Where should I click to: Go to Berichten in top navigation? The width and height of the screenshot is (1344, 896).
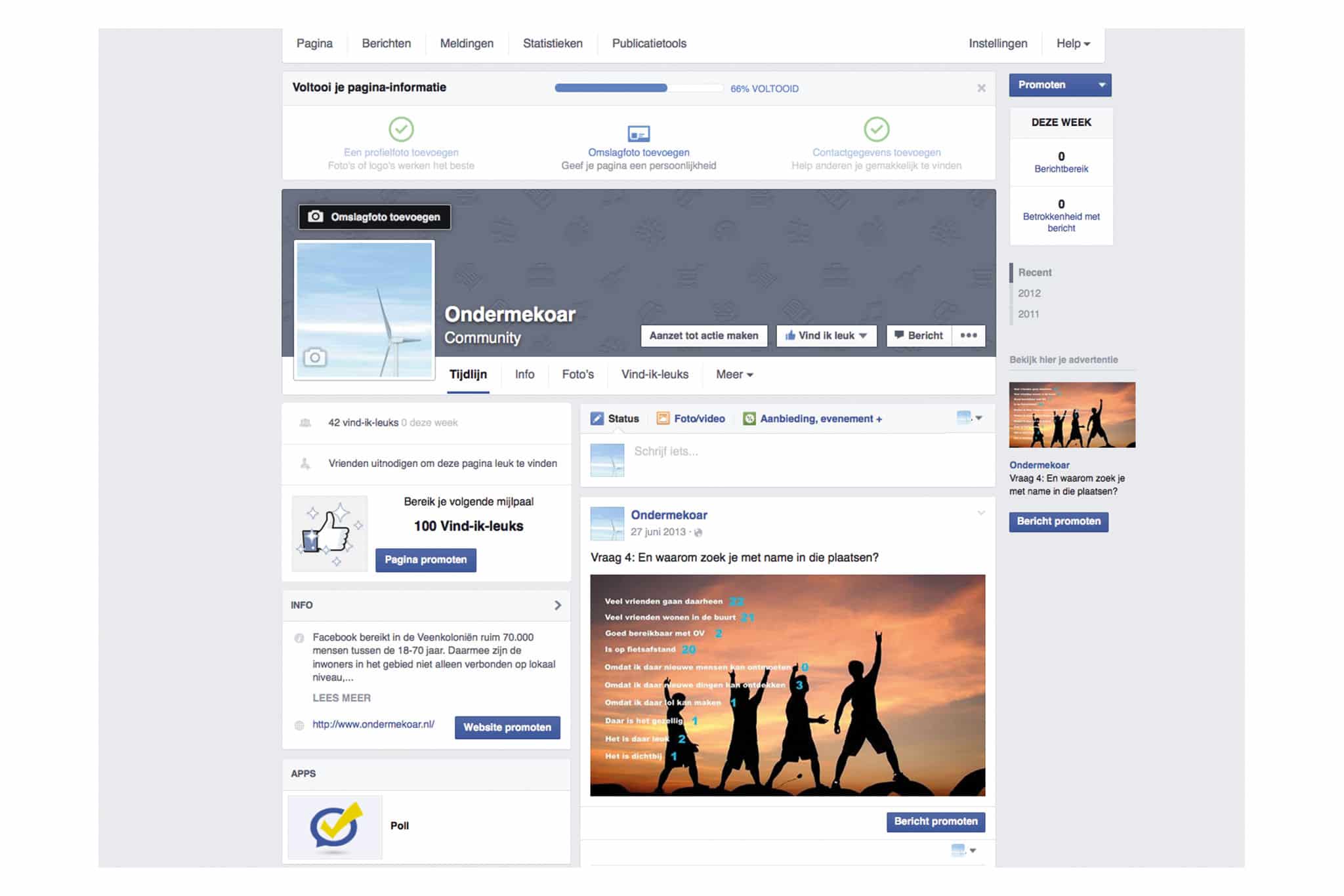coord(387,43)
